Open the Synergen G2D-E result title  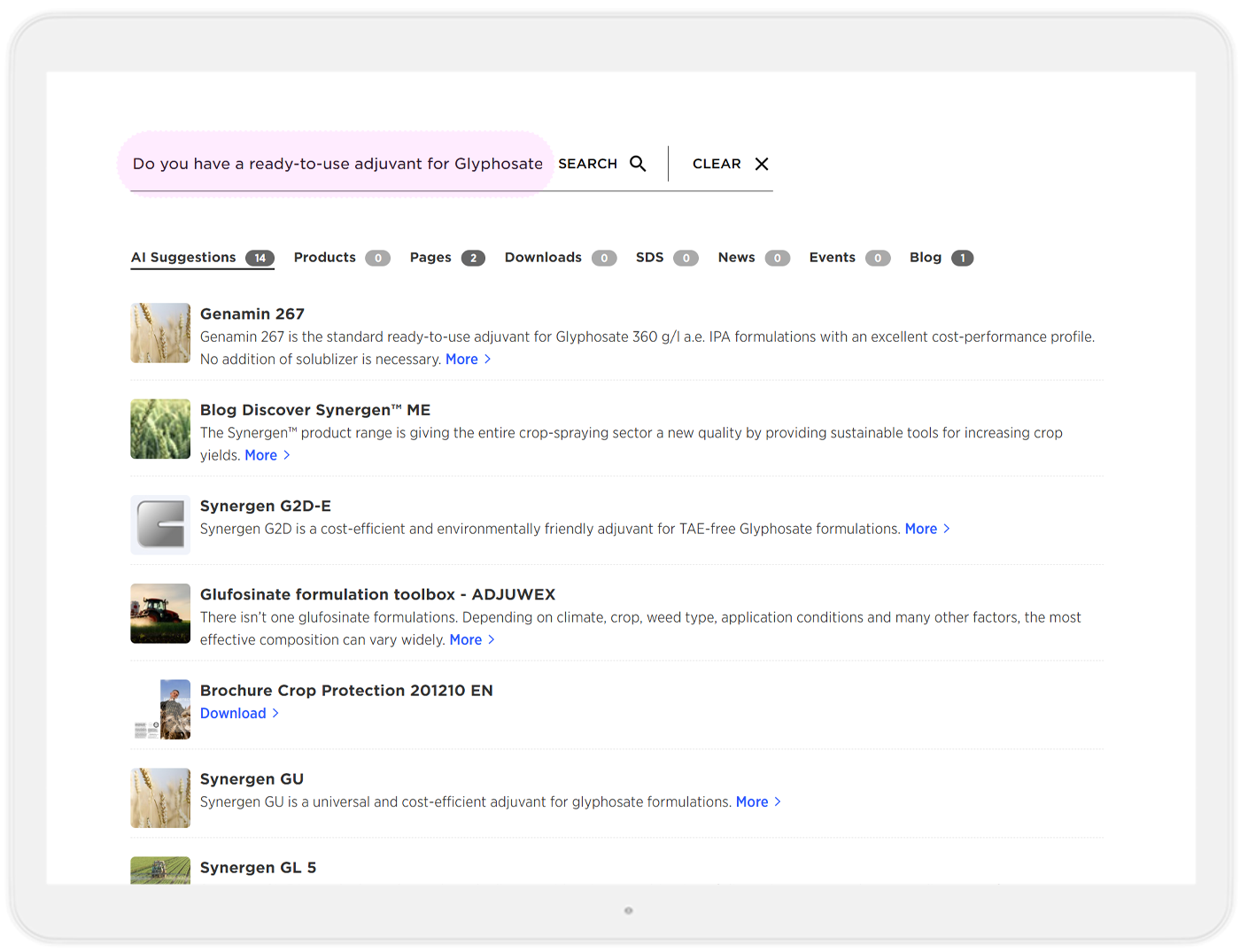coord(266,506)
